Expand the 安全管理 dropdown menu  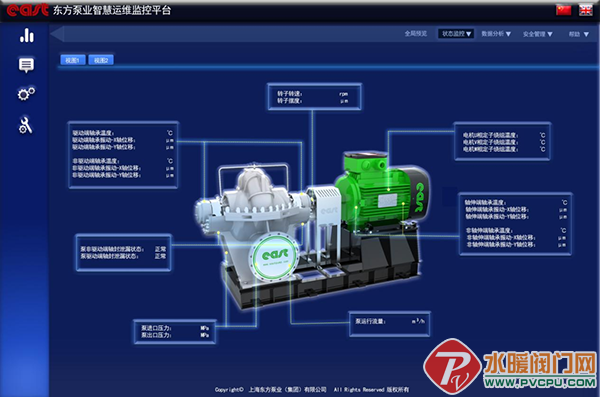tap(538, 34)
